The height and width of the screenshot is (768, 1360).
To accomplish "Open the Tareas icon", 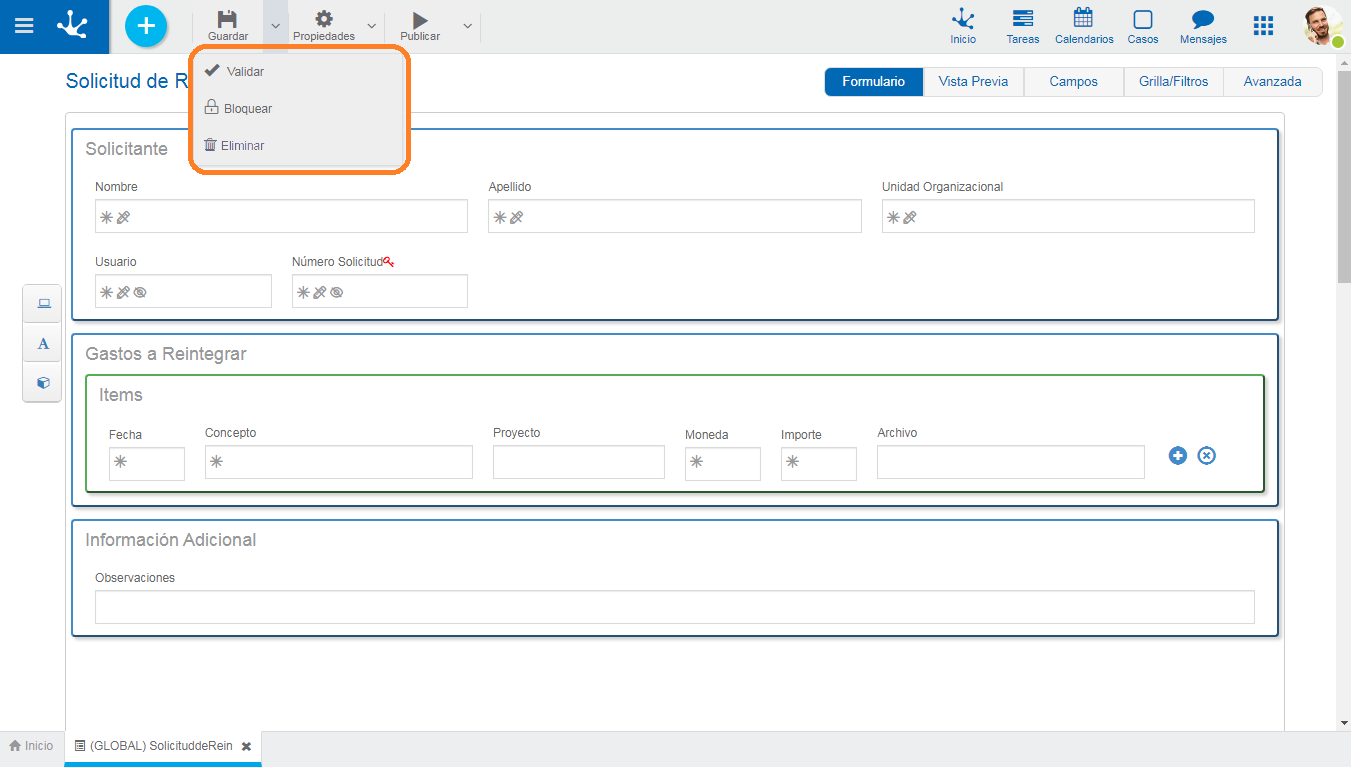I will [x=1023, y=26].
